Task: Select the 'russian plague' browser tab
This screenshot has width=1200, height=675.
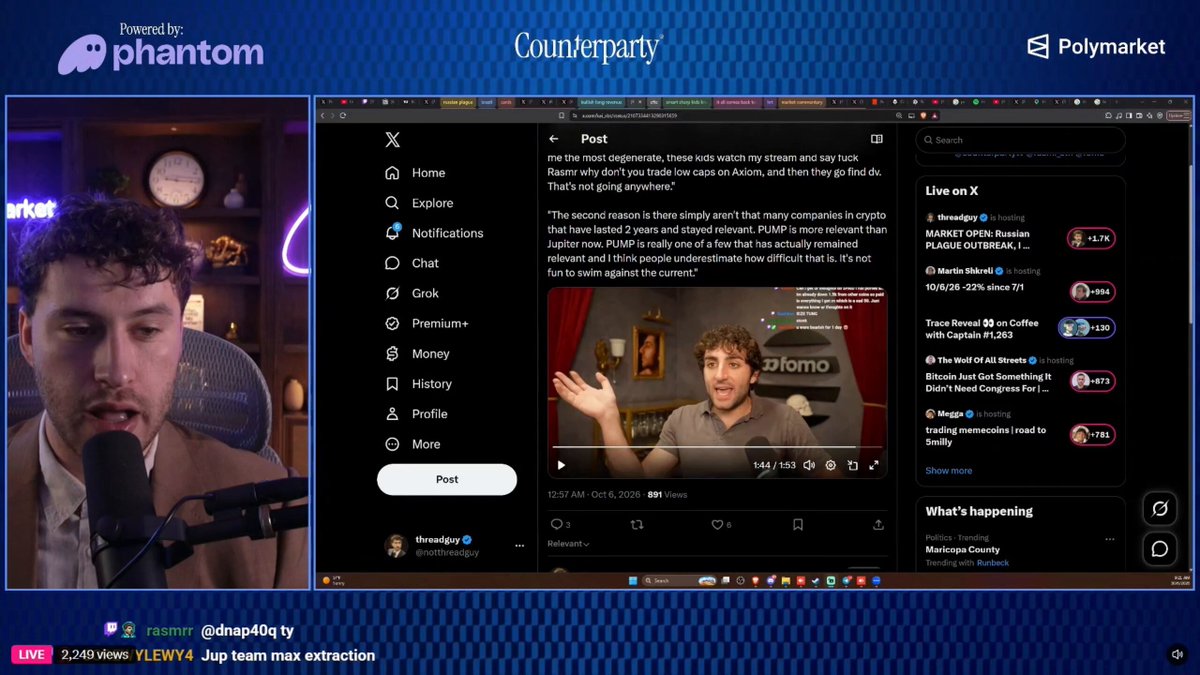Action: point(457,102)
